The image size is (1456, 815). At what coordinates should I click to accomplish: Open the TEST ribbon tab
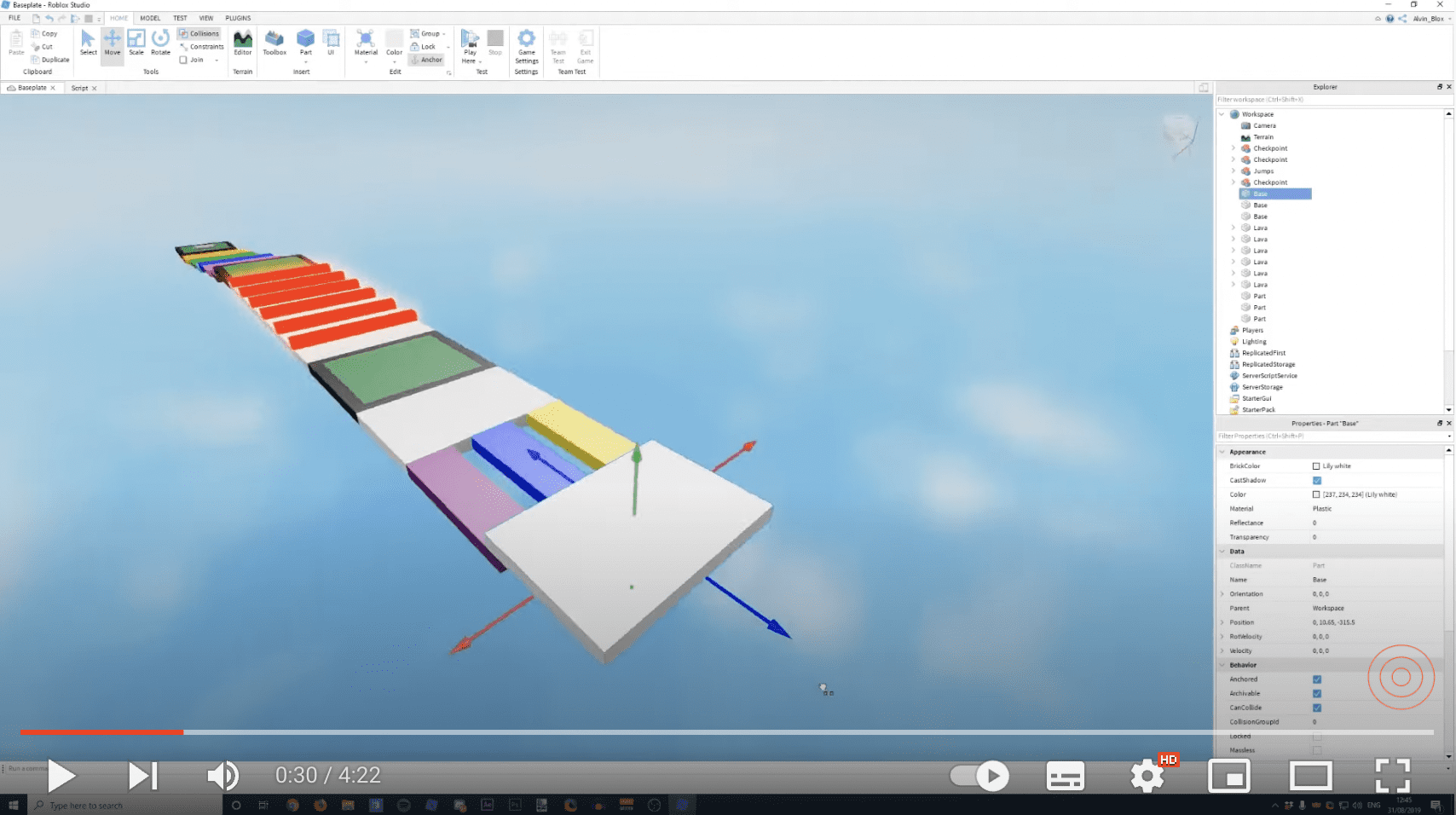click(x=180, y=18)
